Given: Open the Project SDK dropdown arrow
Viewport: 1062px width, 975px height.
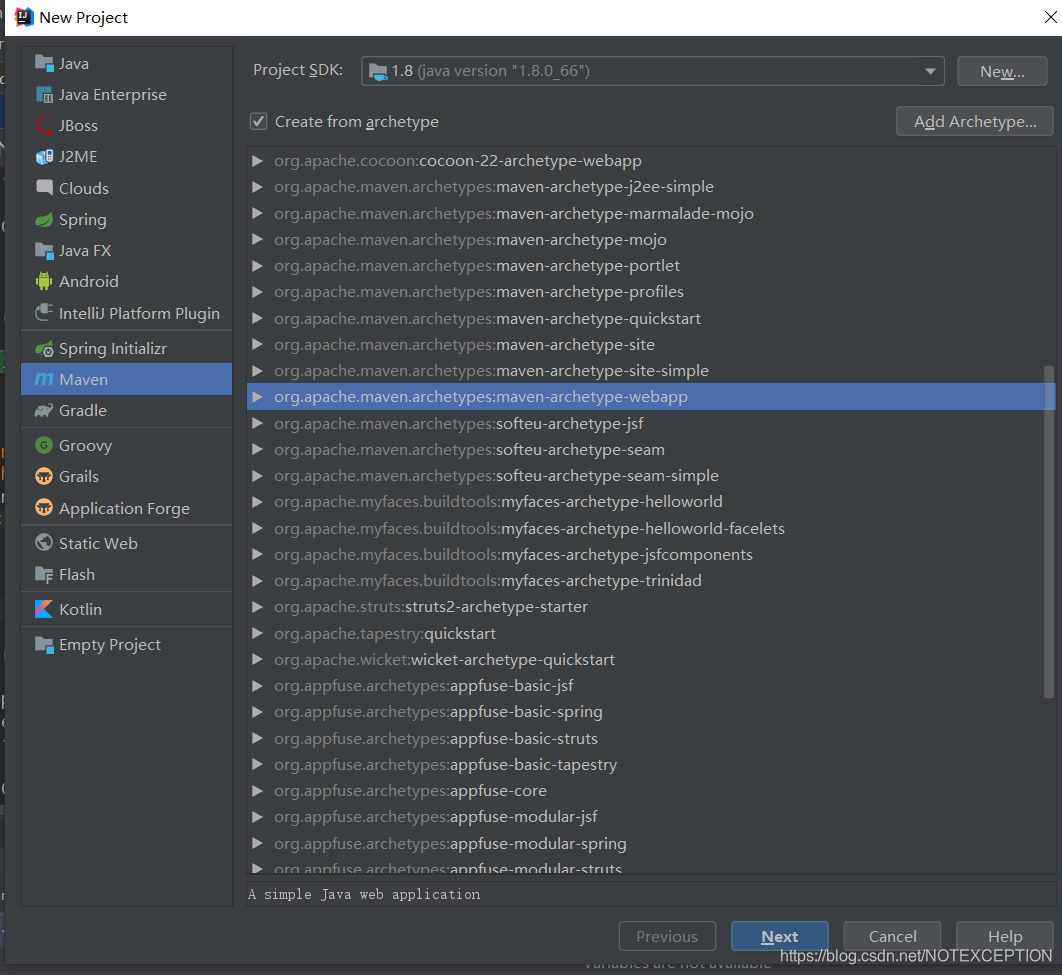Looking at the screenshot, I should [x=930, y=71].
